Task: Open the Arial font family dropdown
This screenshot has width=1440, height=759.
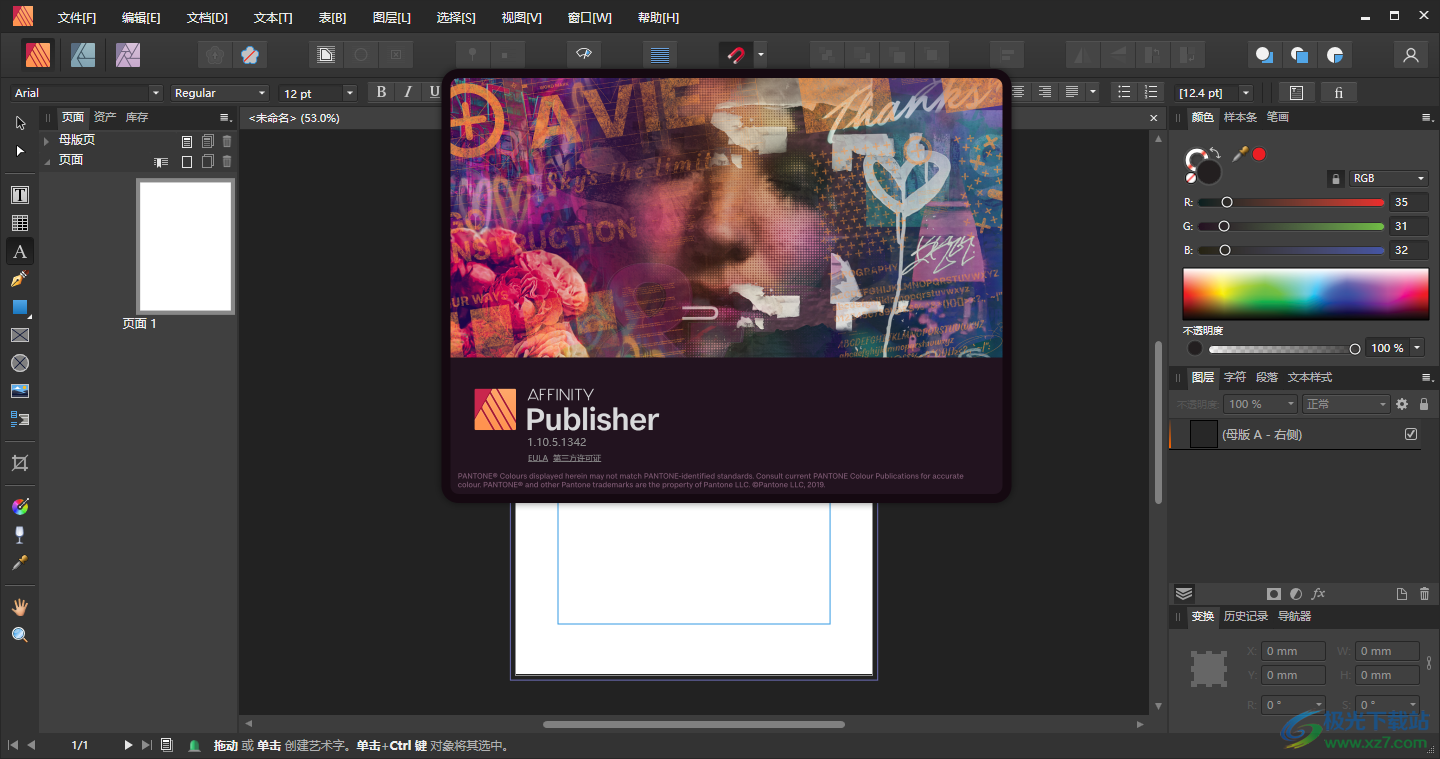Action: point(155,92)
